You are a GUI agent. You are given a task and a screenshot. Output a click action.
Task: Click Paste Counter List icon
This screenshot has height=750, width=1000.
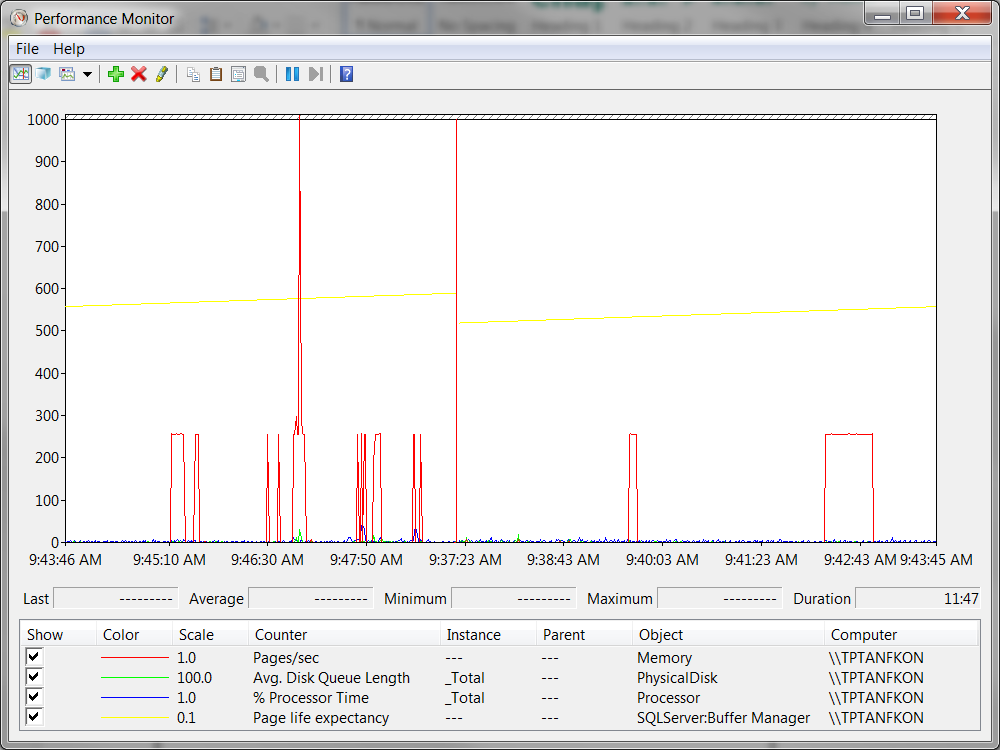pyautogui.click(x=215, y=74)
